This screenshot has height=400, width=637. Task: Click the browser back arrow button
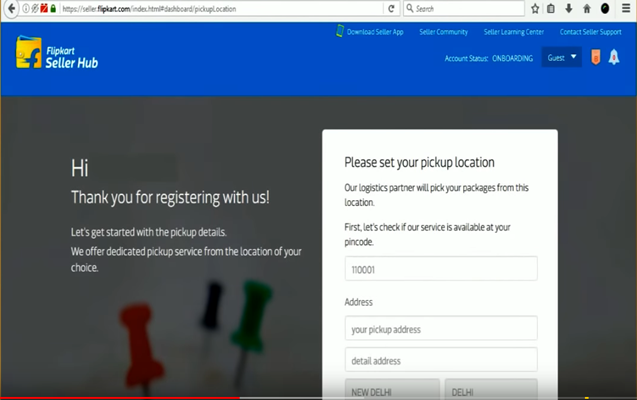tap(10, 8)
